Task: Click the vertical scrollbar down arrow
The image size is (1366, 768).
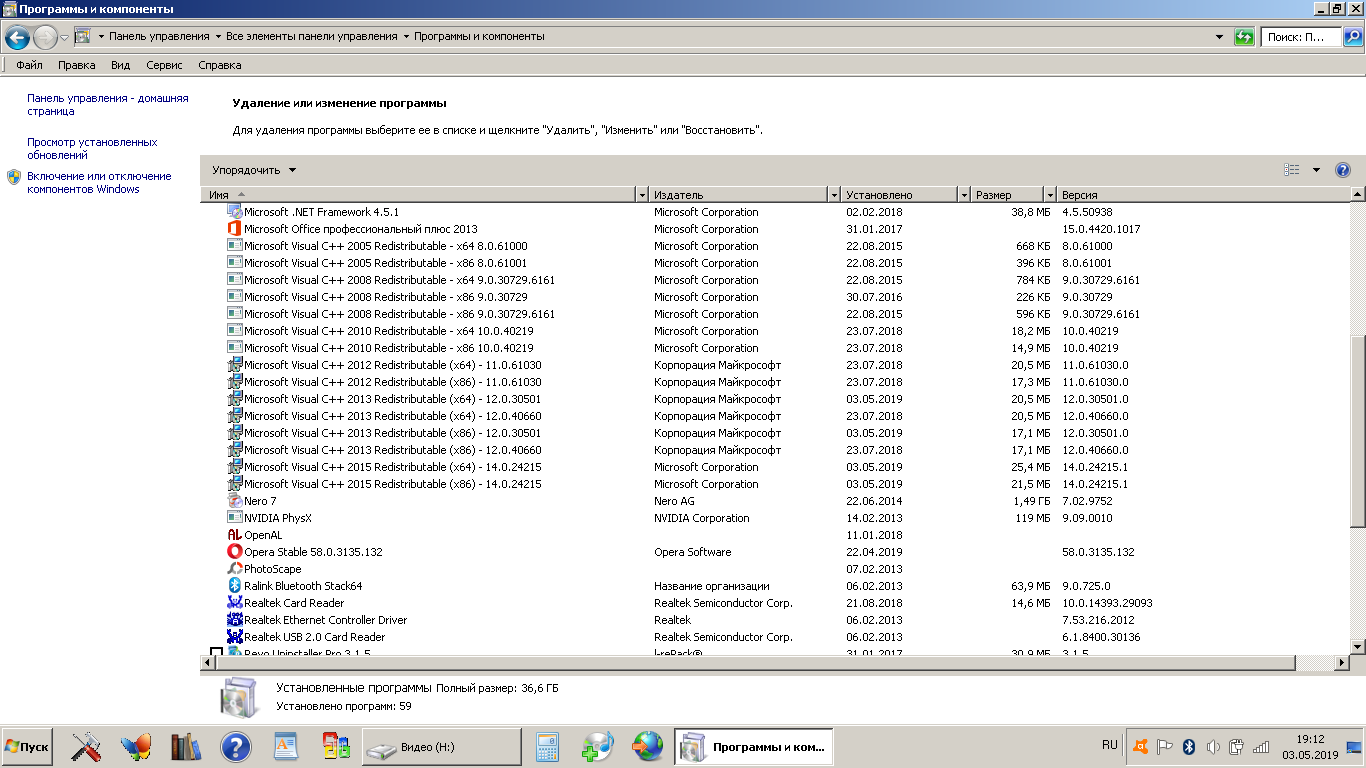Action: tap(1357, 646)
